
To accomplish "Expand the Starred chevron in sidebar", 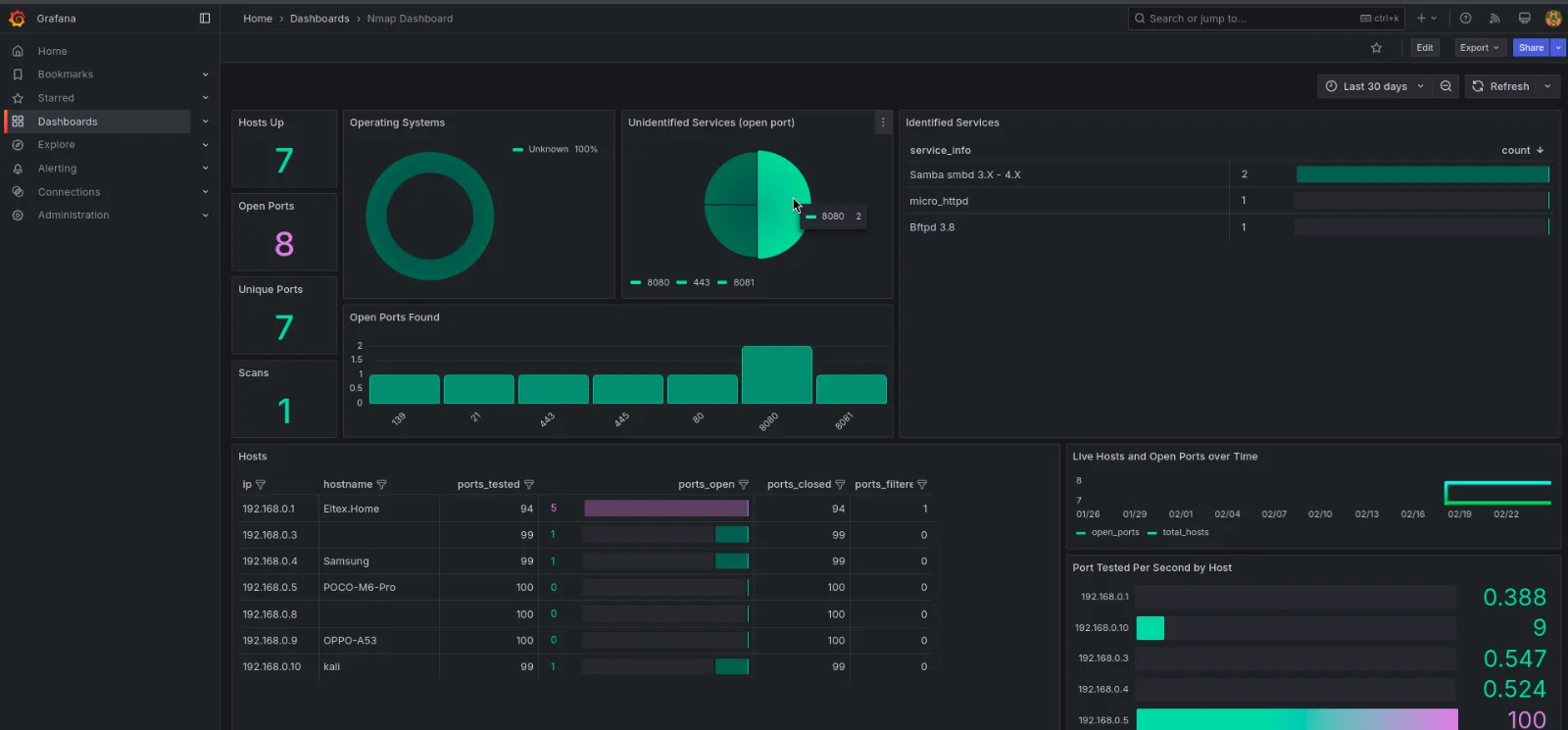I will click(x=205, y=98).
